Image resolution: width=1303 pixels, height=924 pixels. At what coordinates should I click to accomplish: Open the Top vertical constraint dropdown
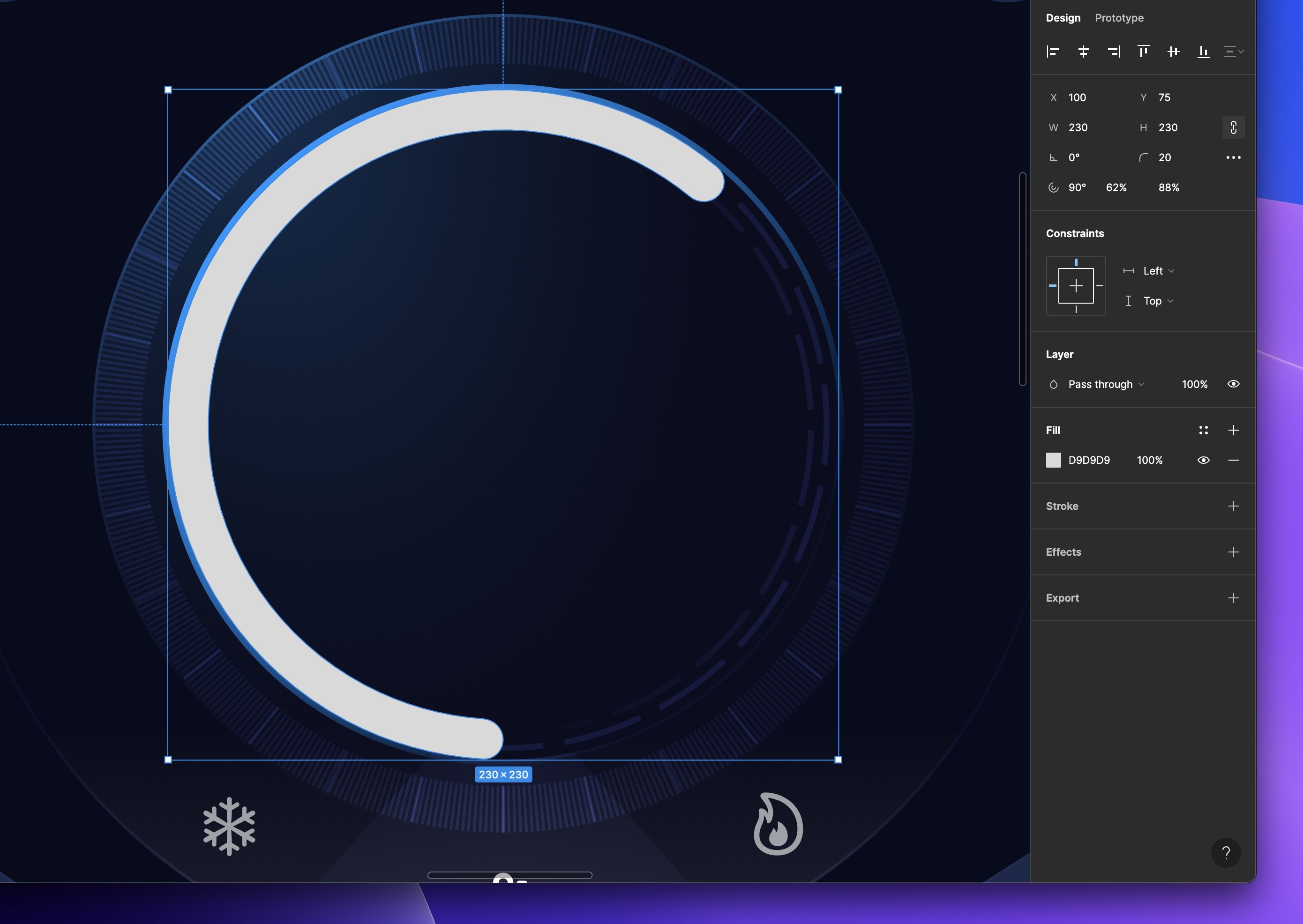pos(1155,301)
